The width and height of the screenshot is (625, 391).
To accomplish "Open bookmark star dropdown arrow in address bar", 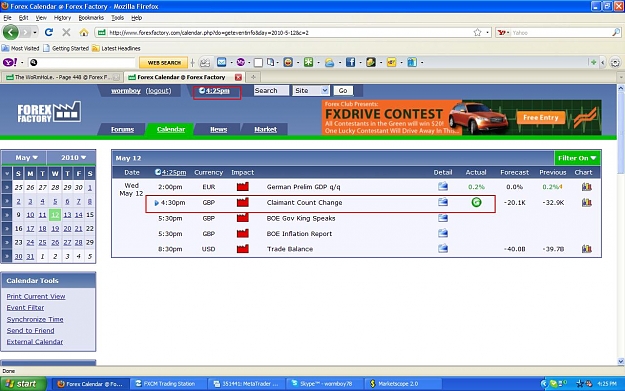I will [x=487, y=32].
